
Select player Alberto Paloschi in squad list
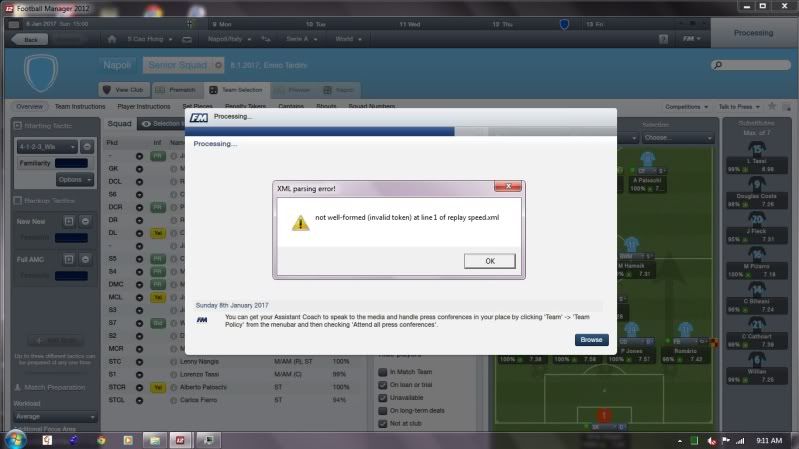[203, 387]
